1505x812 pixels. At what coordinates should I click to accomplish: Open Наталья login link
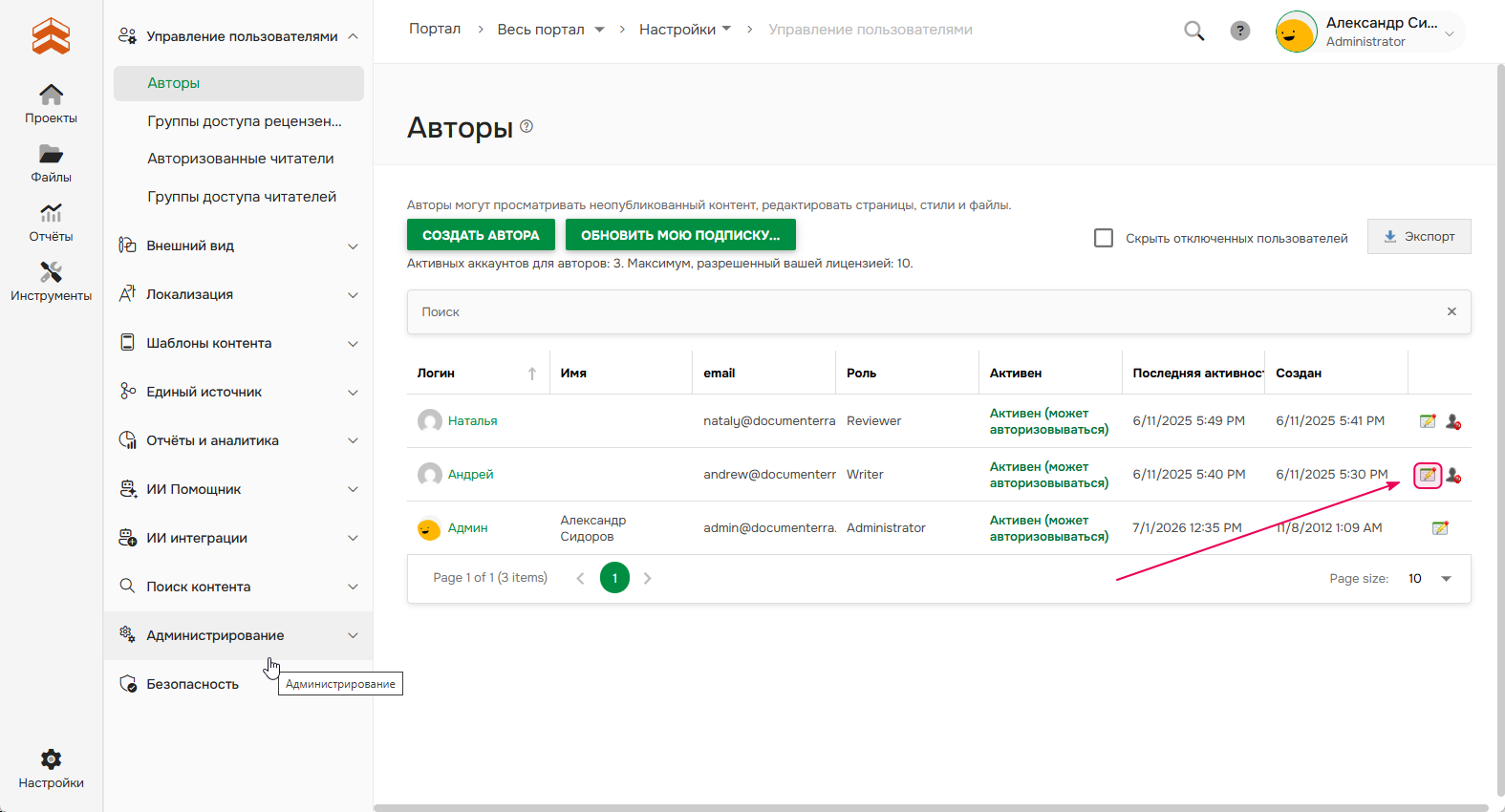tap(472, 421)
